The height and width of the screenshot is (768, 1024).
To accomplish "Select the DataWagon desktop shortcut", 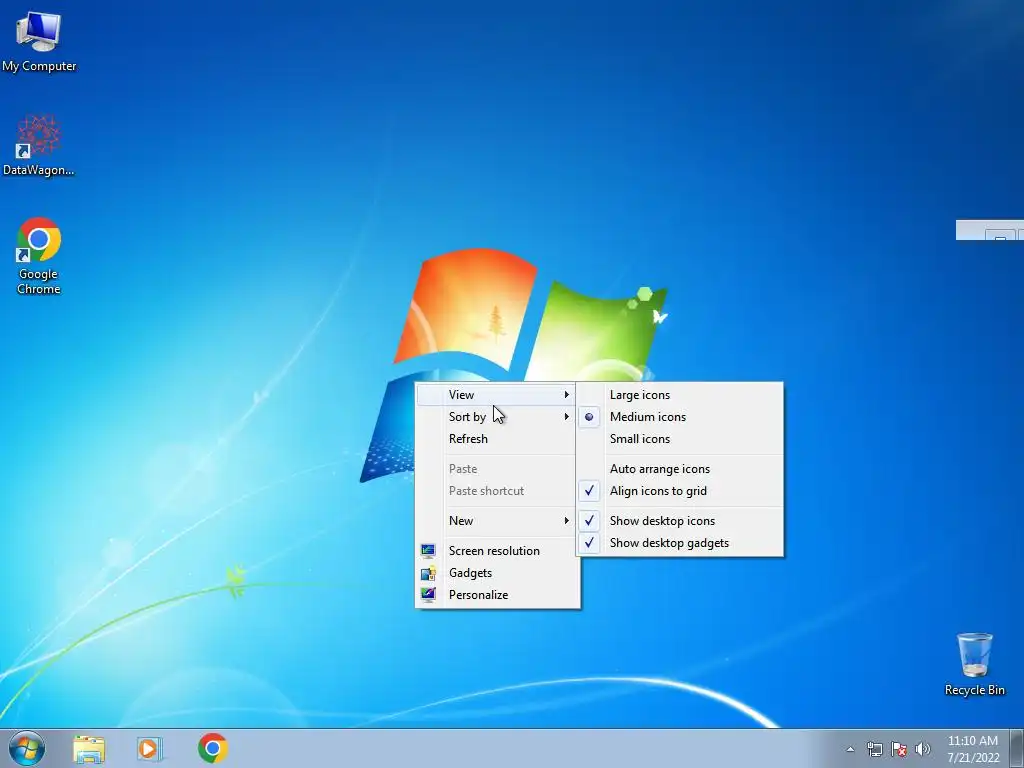I will (39, 145).
